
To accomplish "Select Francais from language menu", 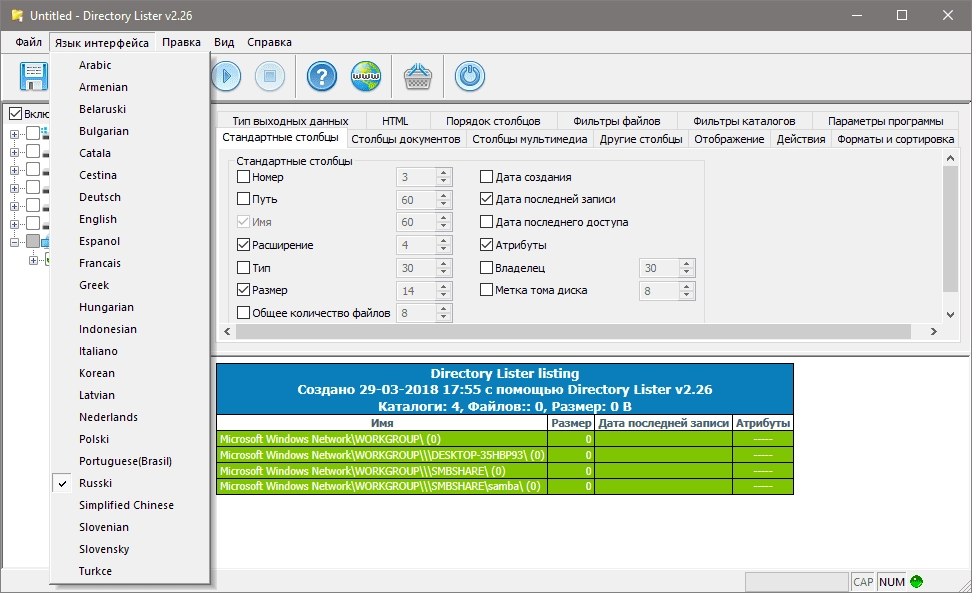I will (x=130, y=263).
